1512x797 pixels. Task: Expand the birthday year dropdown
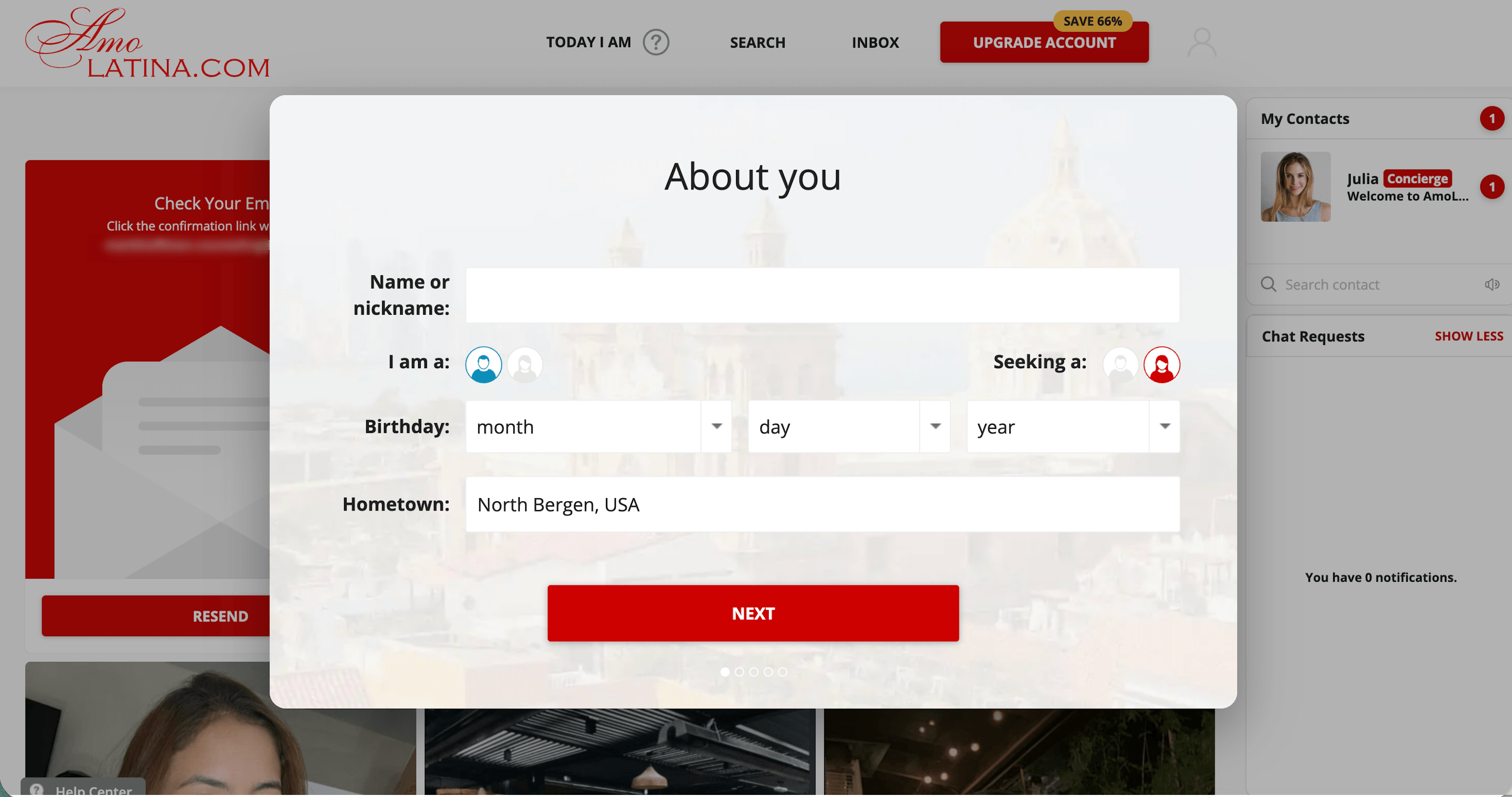click(1073, 427)
